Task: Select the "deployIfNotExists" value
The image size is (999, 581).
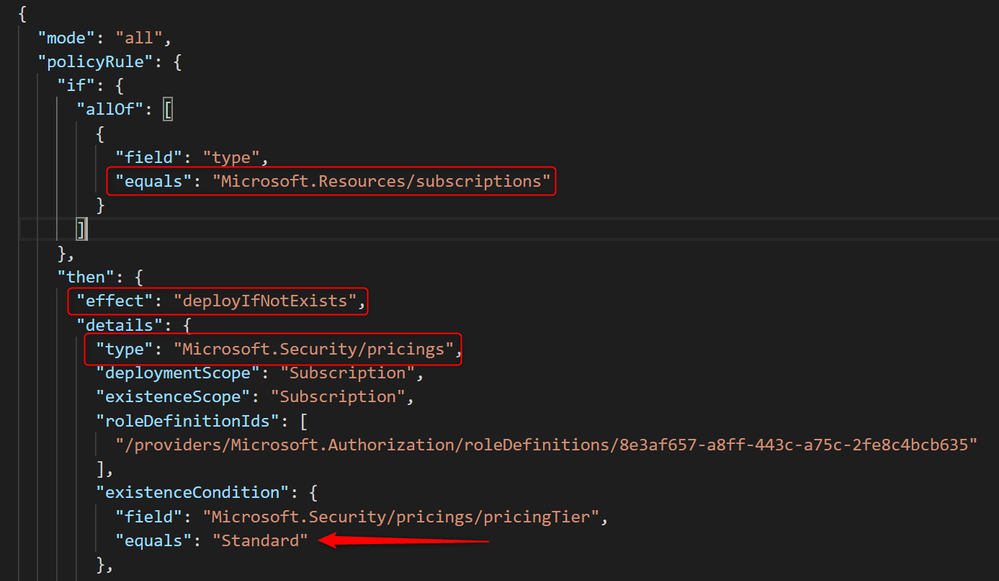Action: coord(265,301)
